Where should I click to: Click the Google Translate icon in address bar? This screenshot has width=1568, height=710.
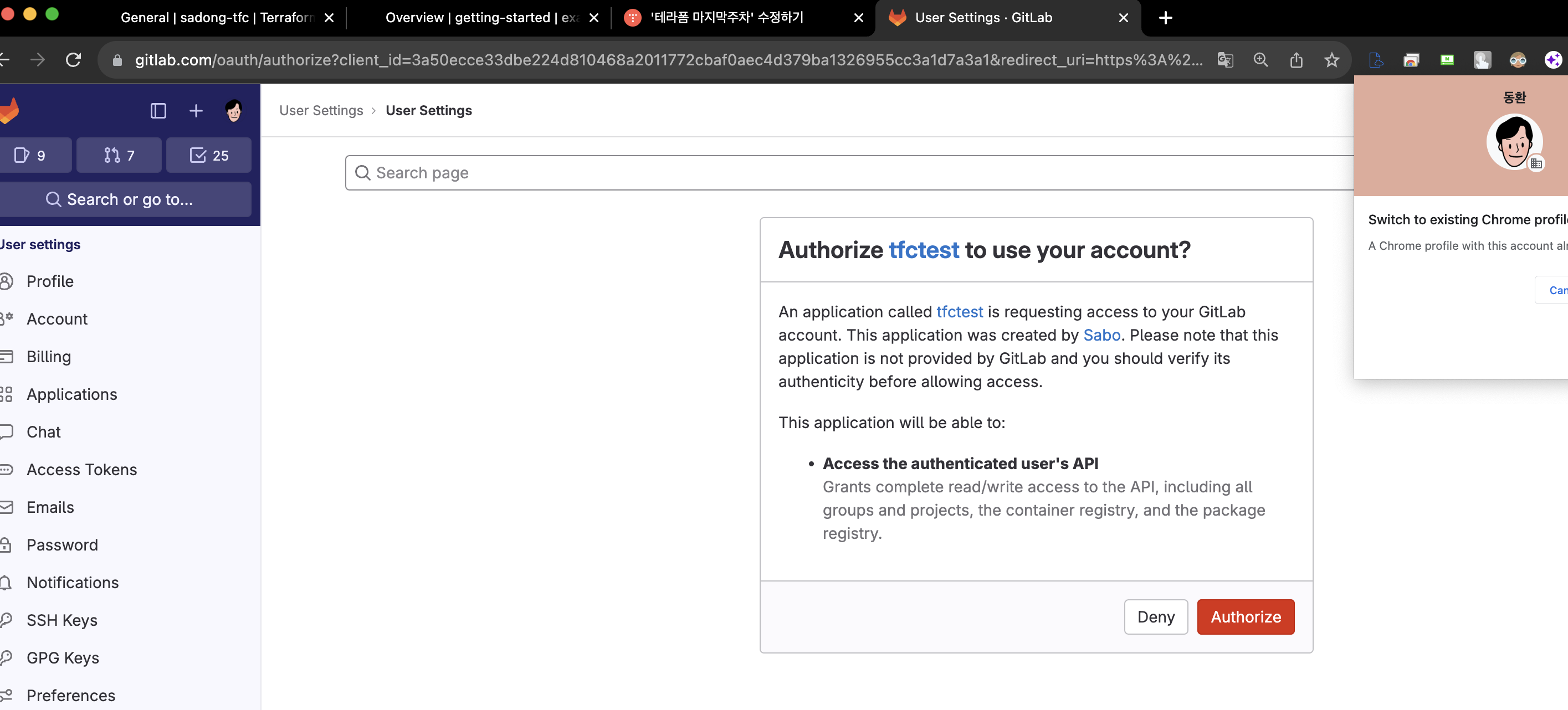click(x=1225, y=60)
